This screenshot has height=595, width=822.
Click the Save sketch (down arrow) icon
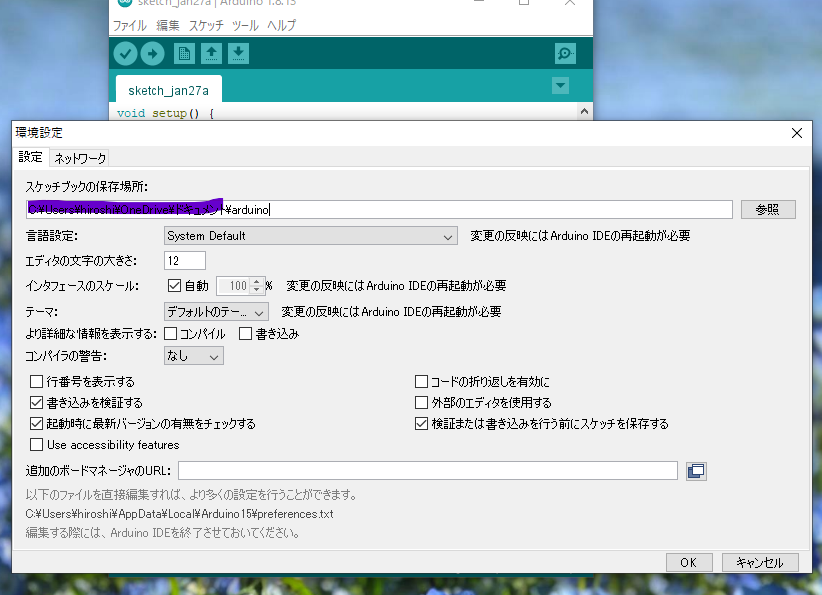pos(239,53)
